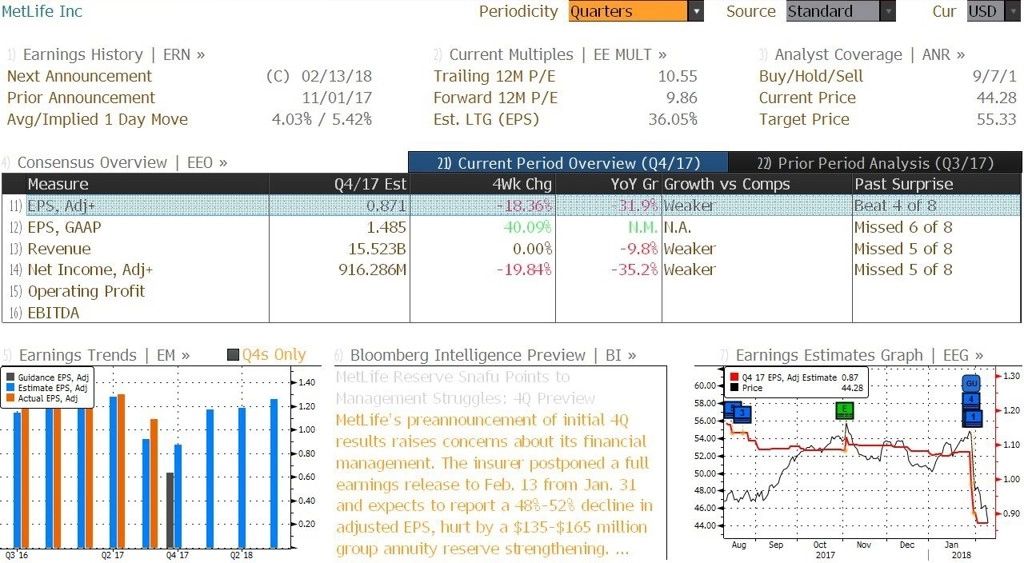Screen dimensions: 1024x563
Task: Select the Revenue measure row
Action: coord(511,249)
